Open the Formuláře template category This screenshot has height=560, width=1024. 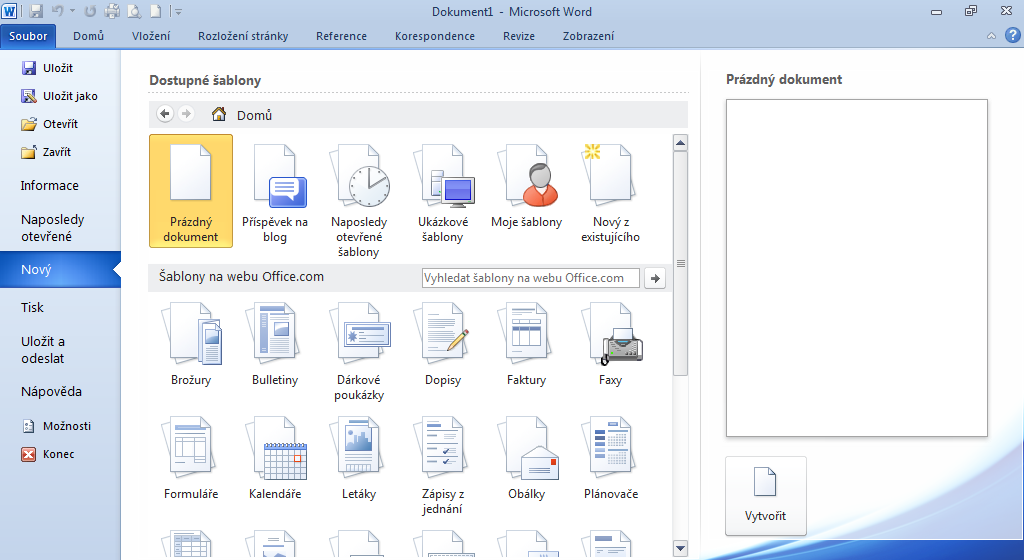click(191, 458)
